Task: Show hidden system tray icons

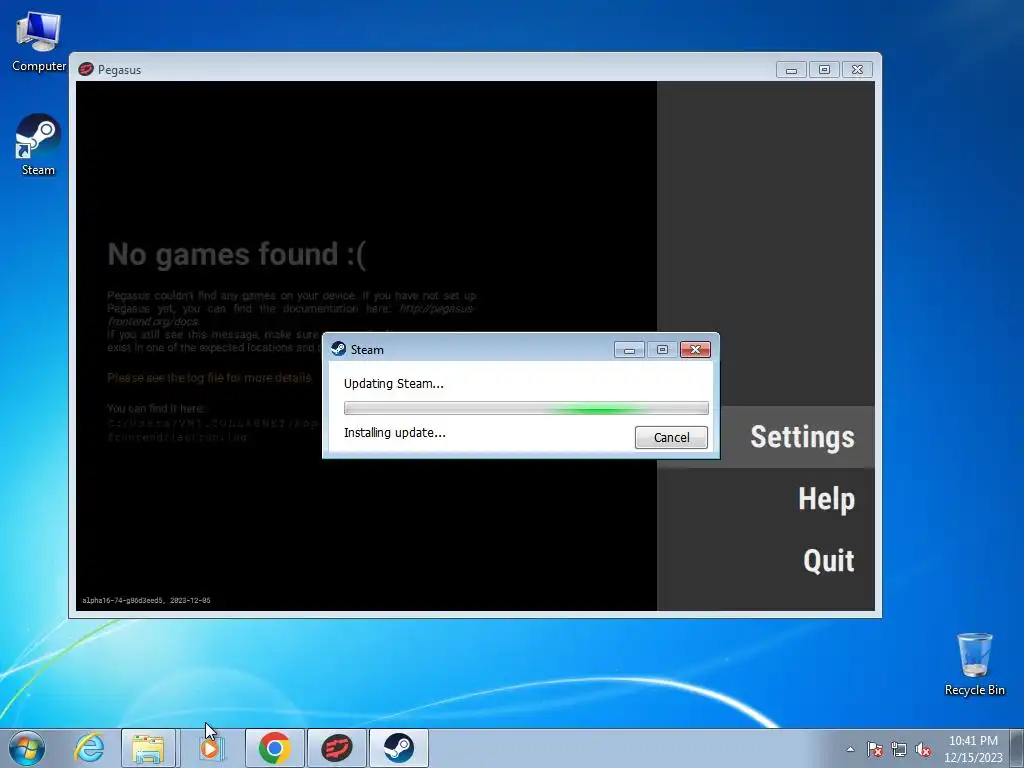Action: click(850, 749)
